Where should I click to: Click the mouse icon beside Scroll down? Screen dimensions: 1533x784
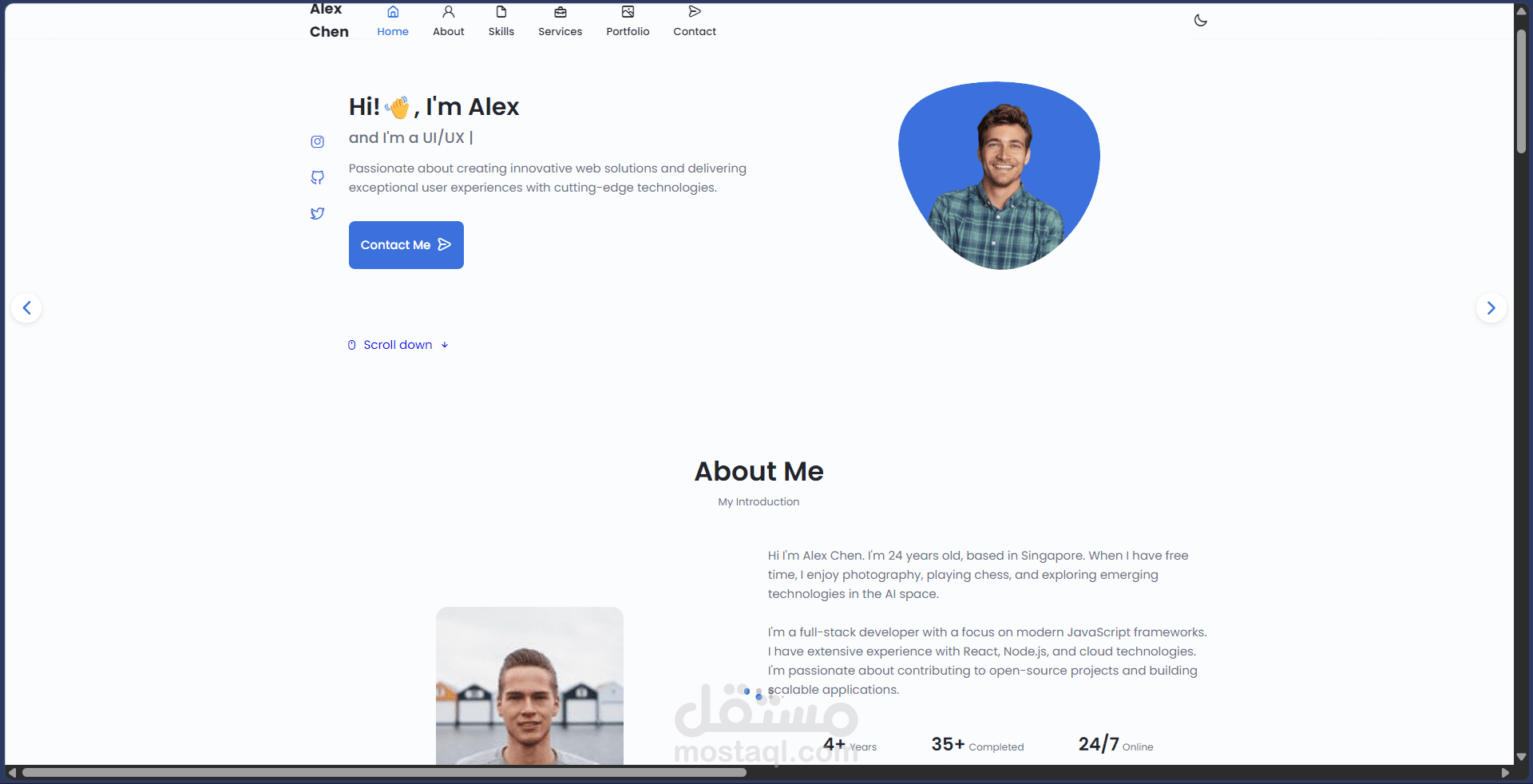(x=352, y=345)
